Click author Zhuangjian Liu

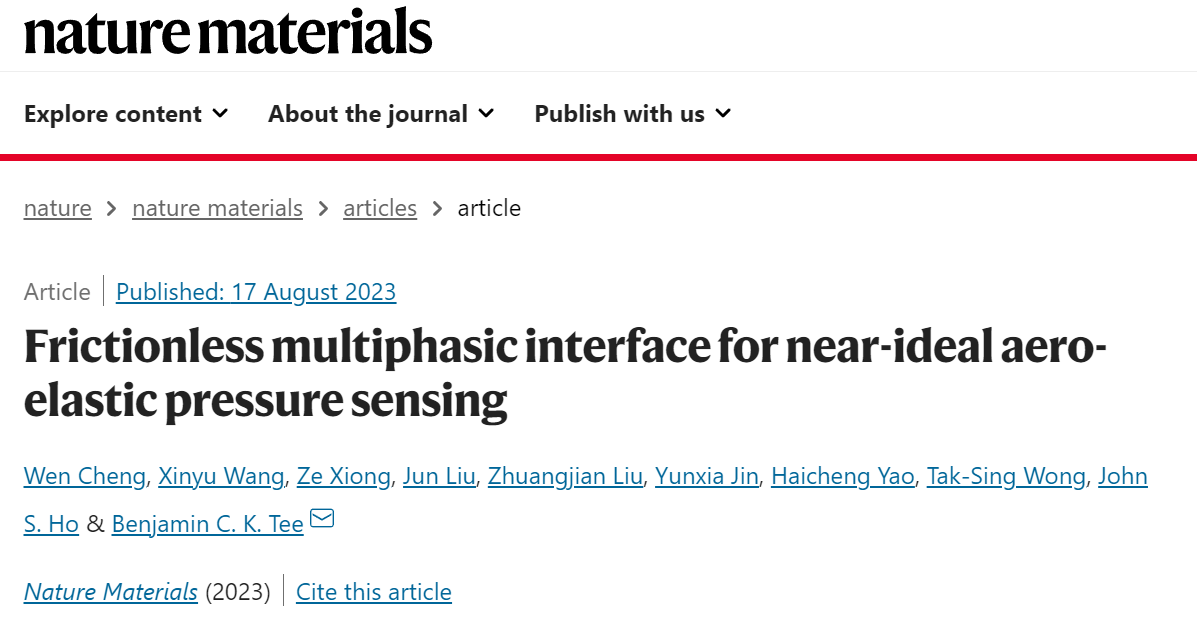coord(565,476)
